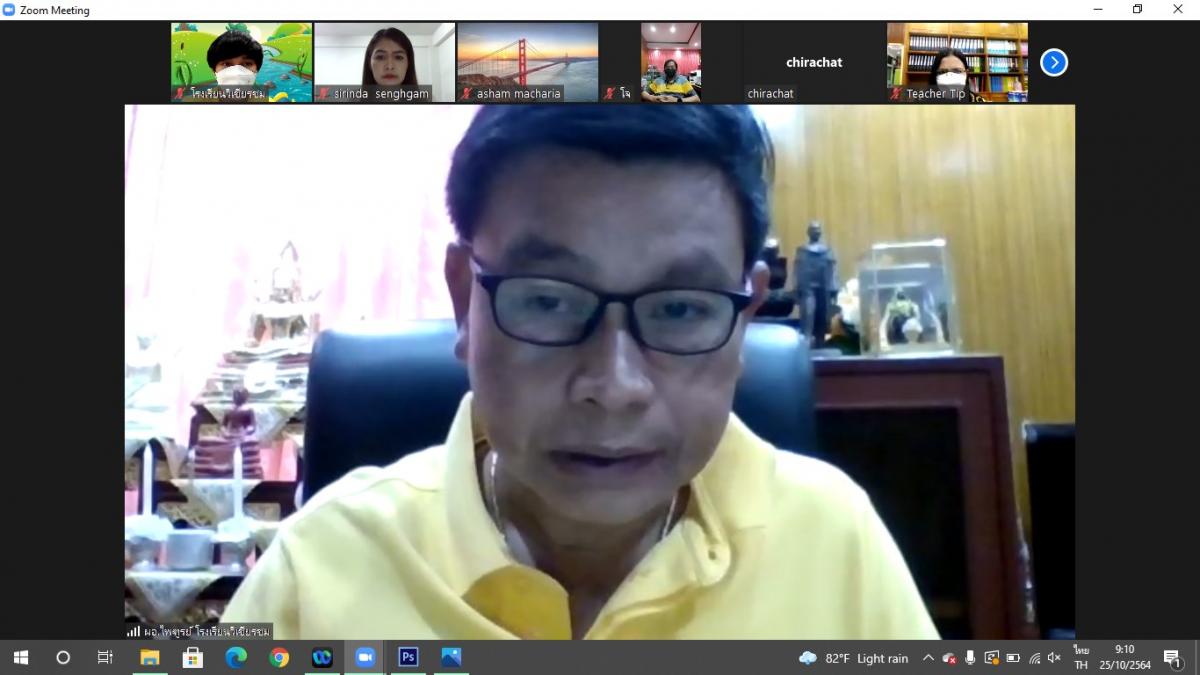Open Microsoft Store from the taskbar

pos(193,657)
